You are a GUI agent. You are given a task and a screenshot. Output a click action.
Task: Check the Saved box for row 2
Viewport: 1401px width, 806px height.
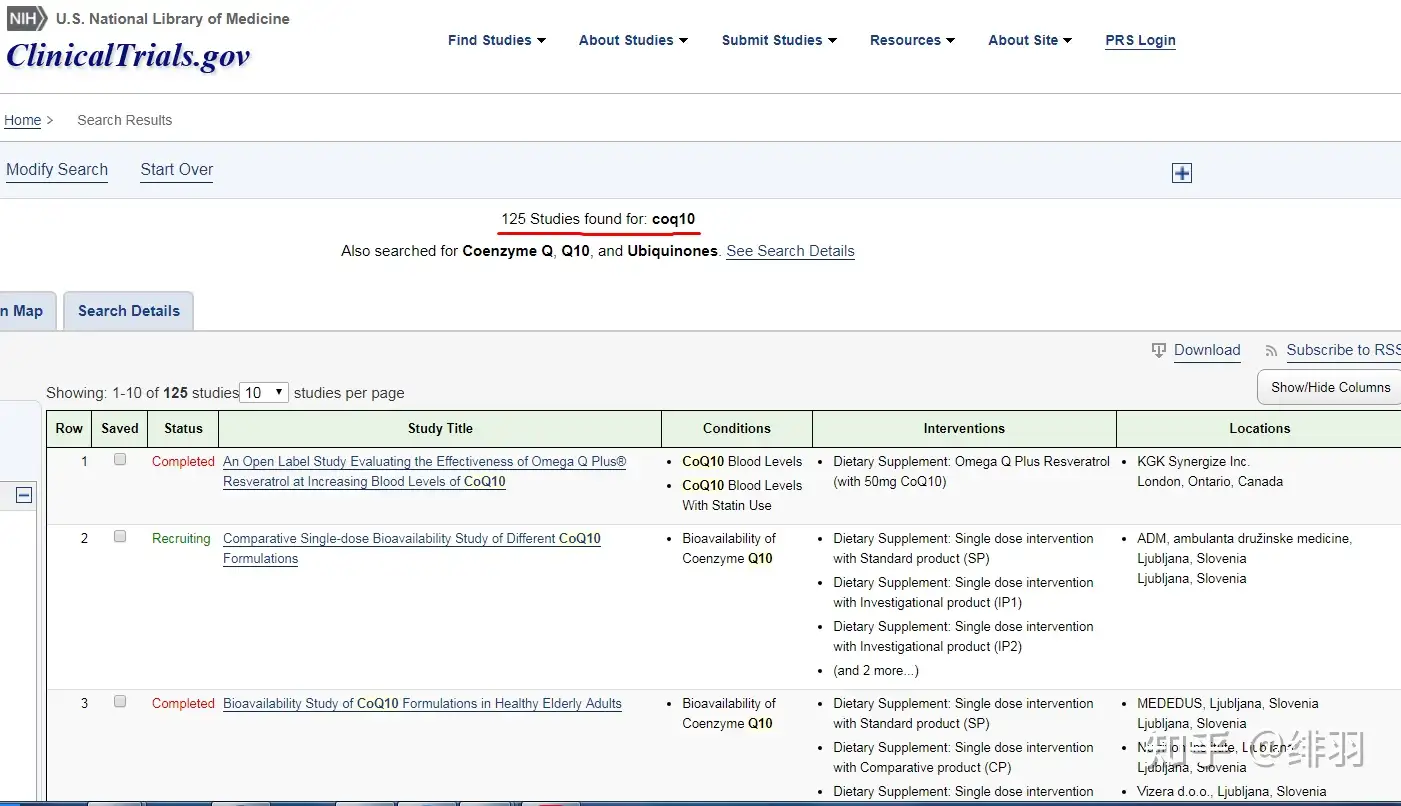pyautogui.click(x=120, y=537)
